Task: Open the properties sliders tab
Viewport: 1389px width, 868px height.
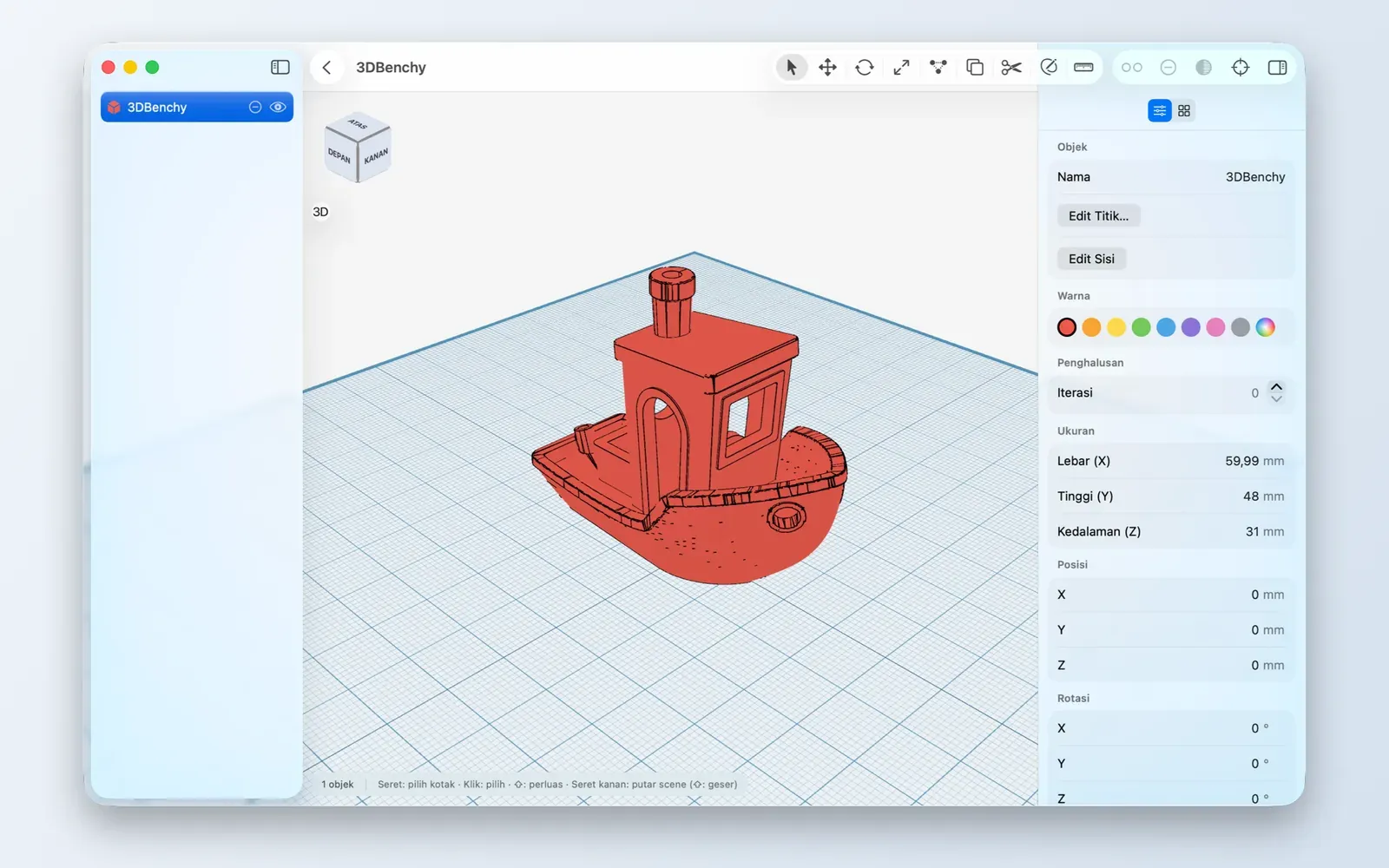Action: (1160, 110)
